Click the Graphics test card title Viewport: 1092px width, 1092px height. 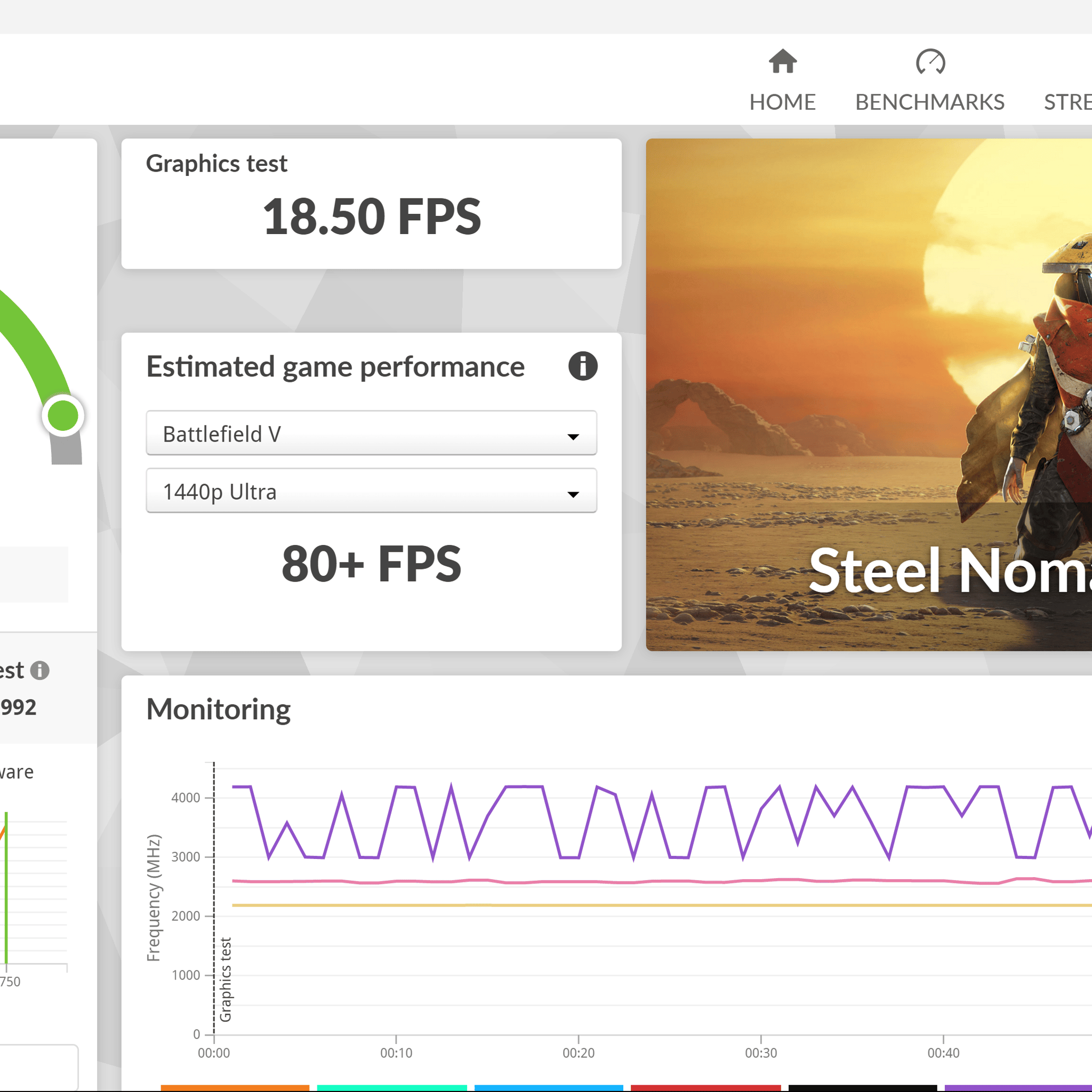[216, 163]
